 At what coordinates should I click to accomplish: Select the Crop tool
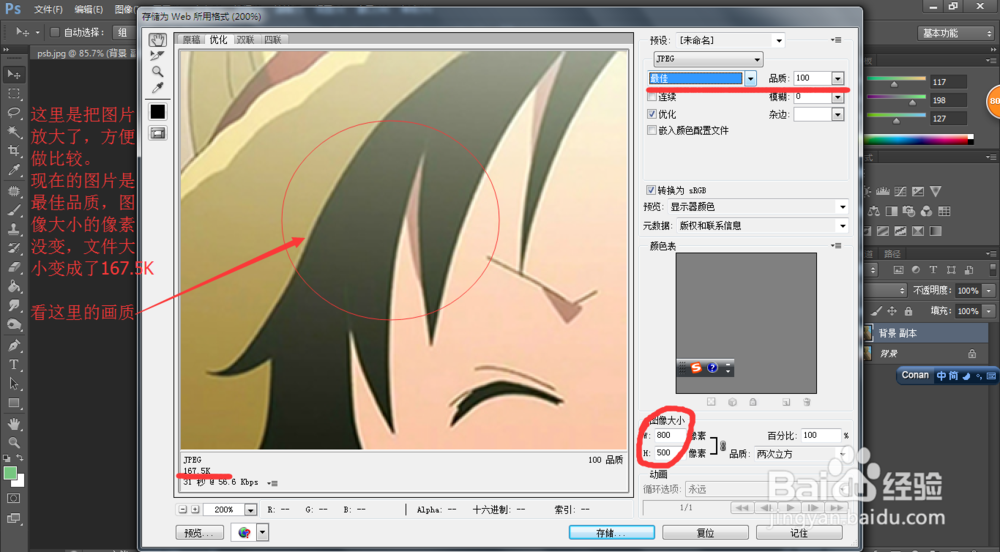click(13, 151)
